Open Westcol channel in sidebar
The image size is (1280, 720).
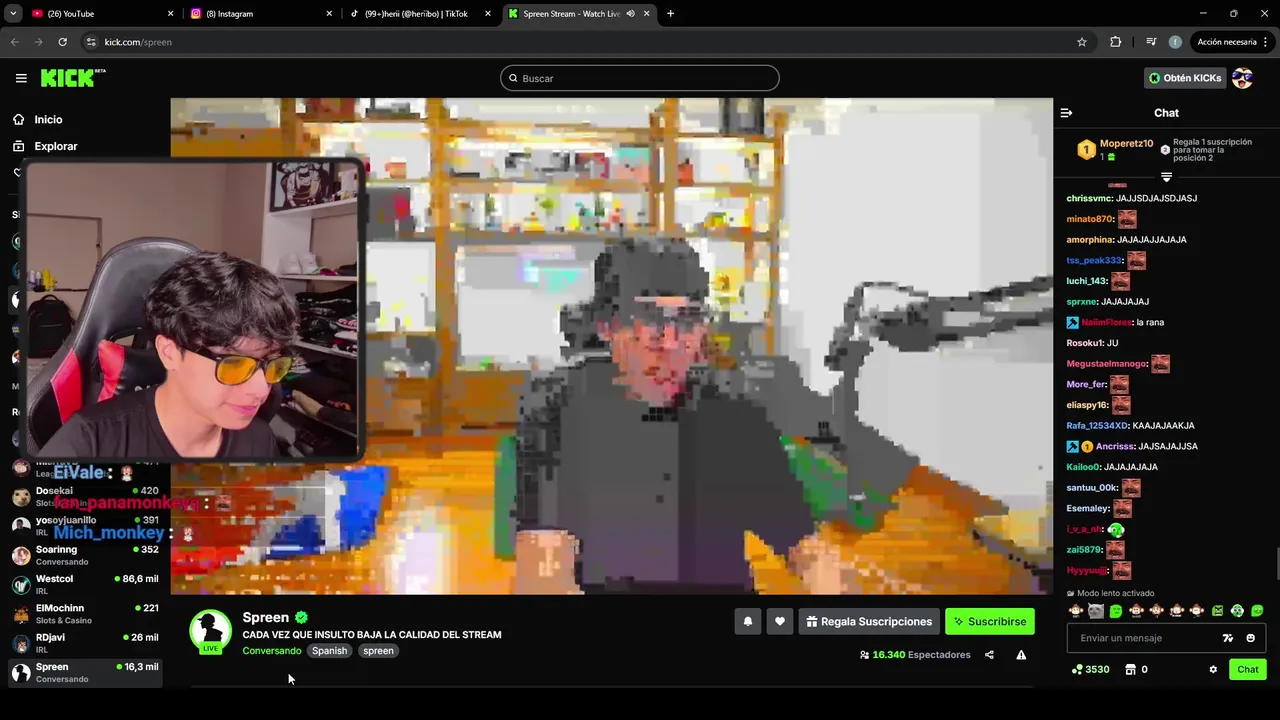pyautogui.click(x=85, y=584)
